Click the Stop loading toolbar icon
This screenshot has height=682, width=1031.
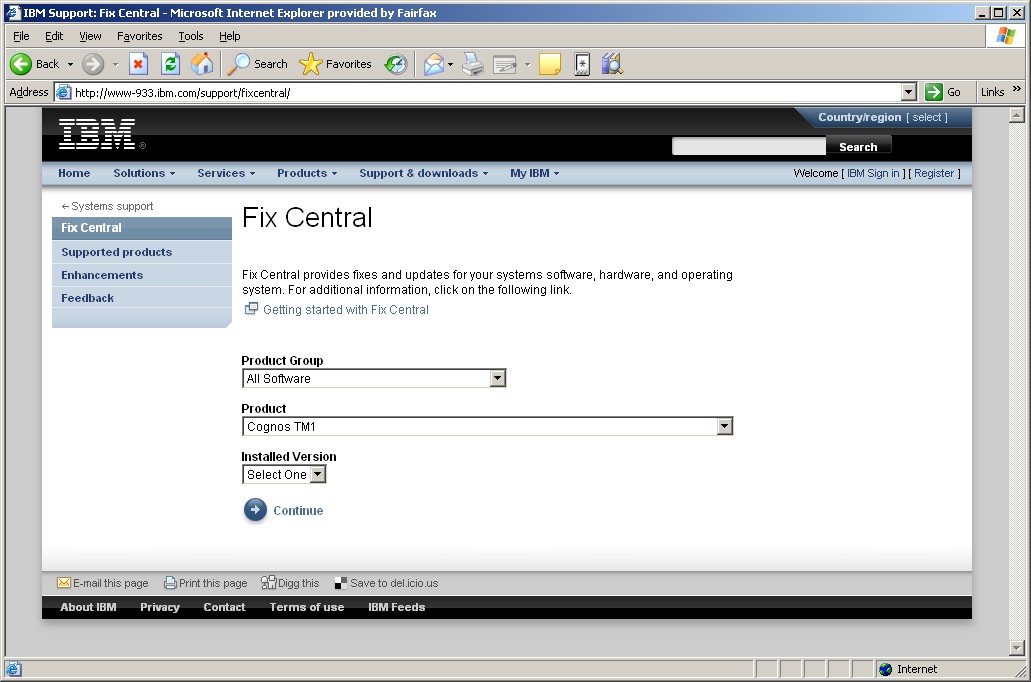click(139, 64)
